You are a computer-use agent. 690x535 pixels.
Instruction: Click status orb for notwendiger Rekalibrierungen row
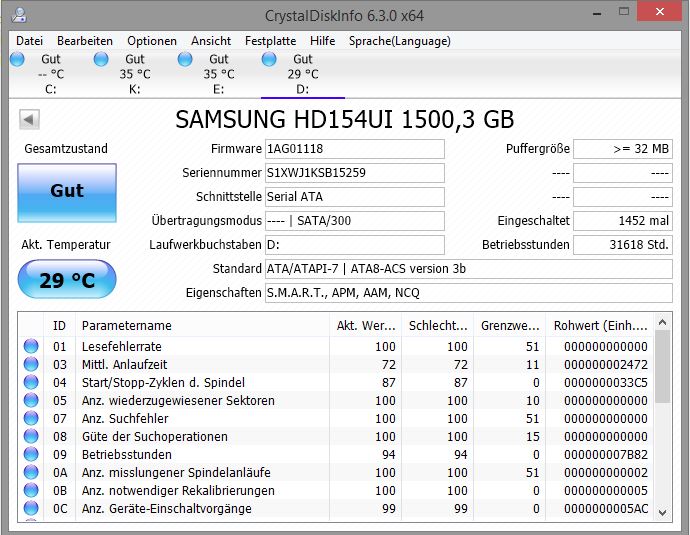pos(31,491)
